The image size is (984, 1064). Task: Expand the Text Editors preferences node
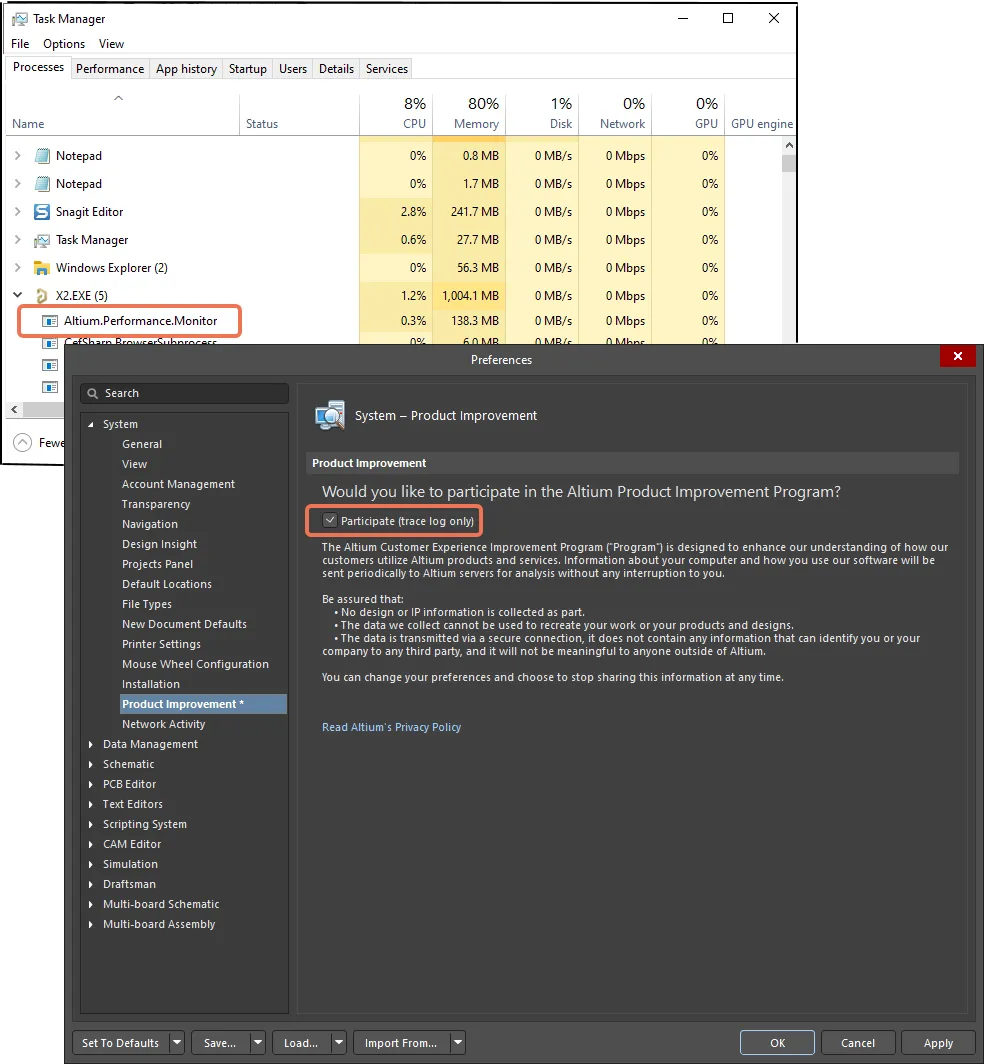(91, 805)
